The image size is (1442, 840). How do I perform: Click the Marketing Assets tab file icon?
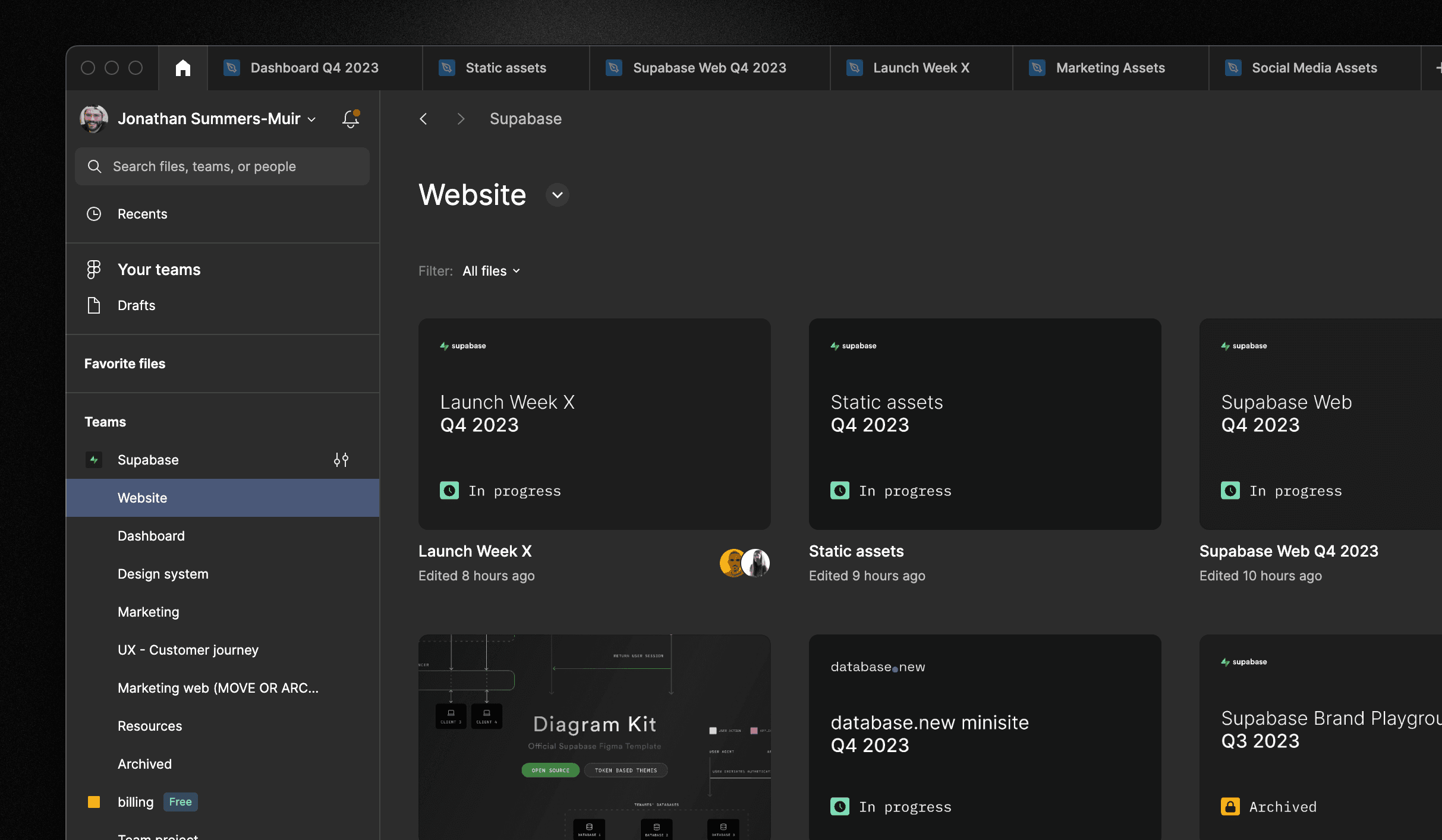pos(1037,68)
